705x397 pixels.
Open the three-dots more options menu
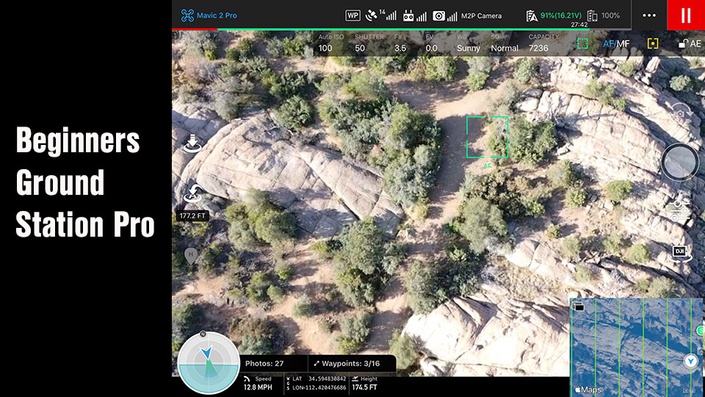(x=649, y=15)
